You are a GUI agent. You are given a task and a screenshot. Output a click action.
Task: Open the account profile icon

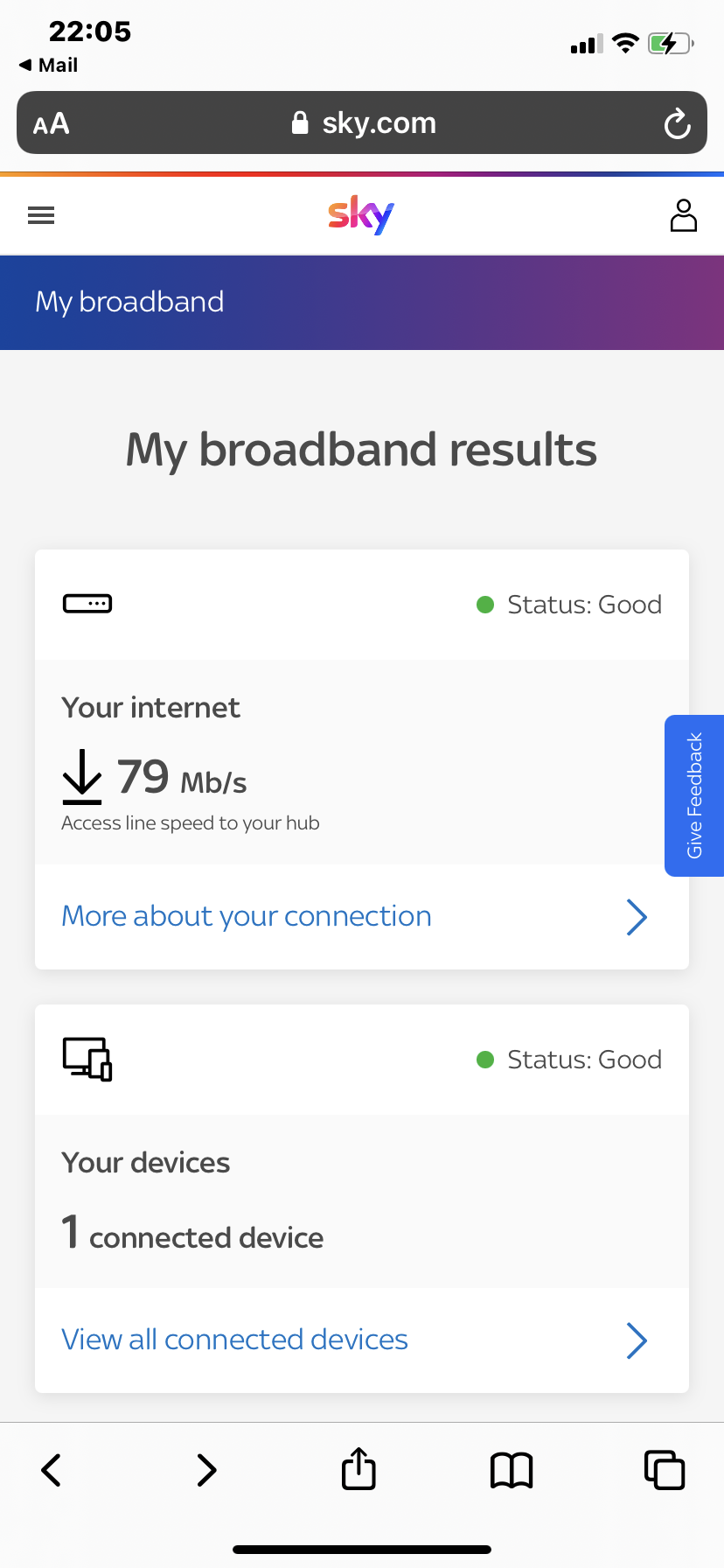683,214
